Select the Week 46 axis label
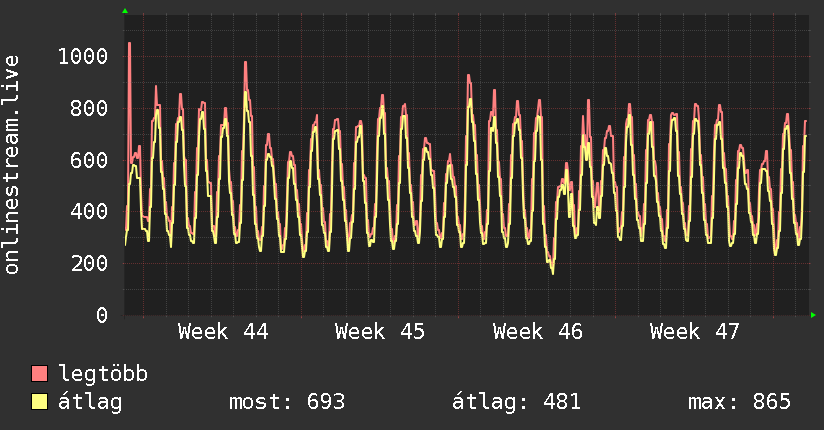Image resolution: width=824 pixels, height=430 pixels. point(538,332)
